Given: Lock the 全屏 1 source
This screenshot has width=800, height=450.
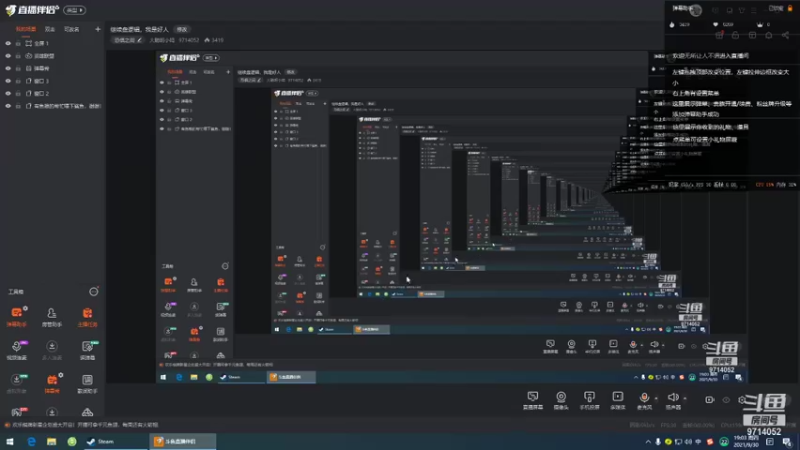Looking at the screenshot, I should tap(18, 43).
